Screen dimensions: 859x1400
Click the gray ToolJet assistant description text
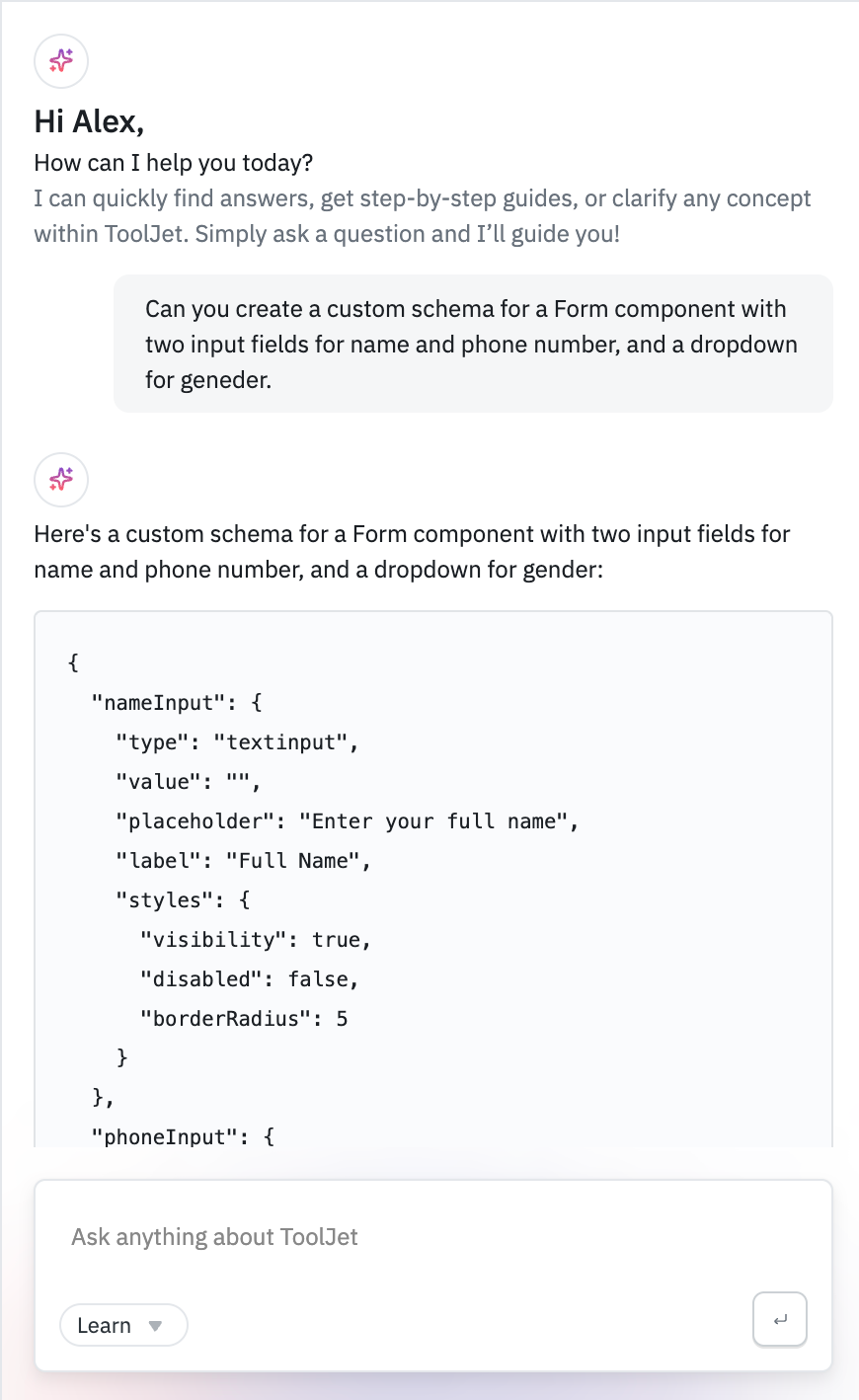click(422, 216)
